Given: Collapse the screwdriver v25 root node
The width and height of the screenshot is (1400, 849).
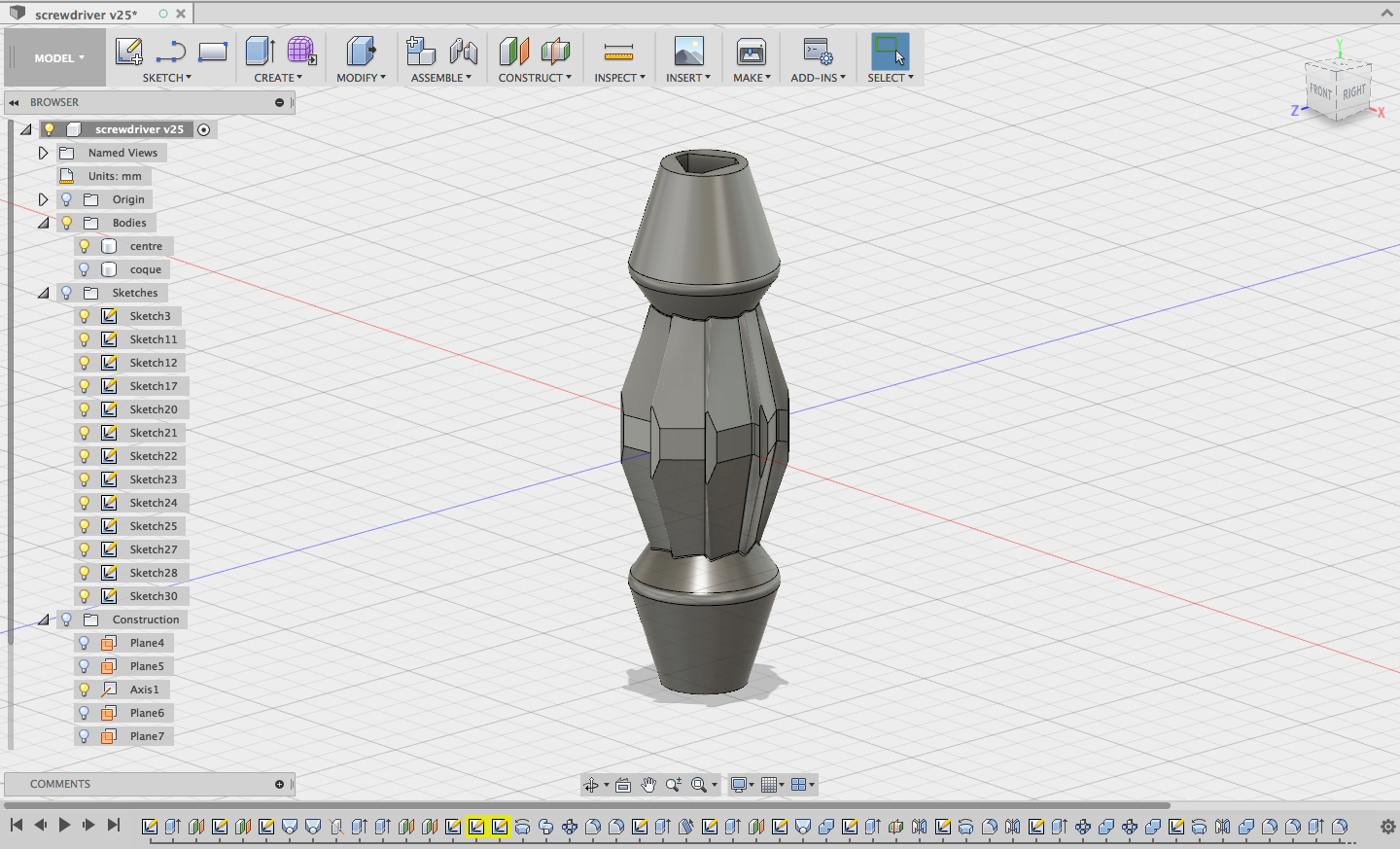Looking at the screenshot, I should (x=25, y=129).
